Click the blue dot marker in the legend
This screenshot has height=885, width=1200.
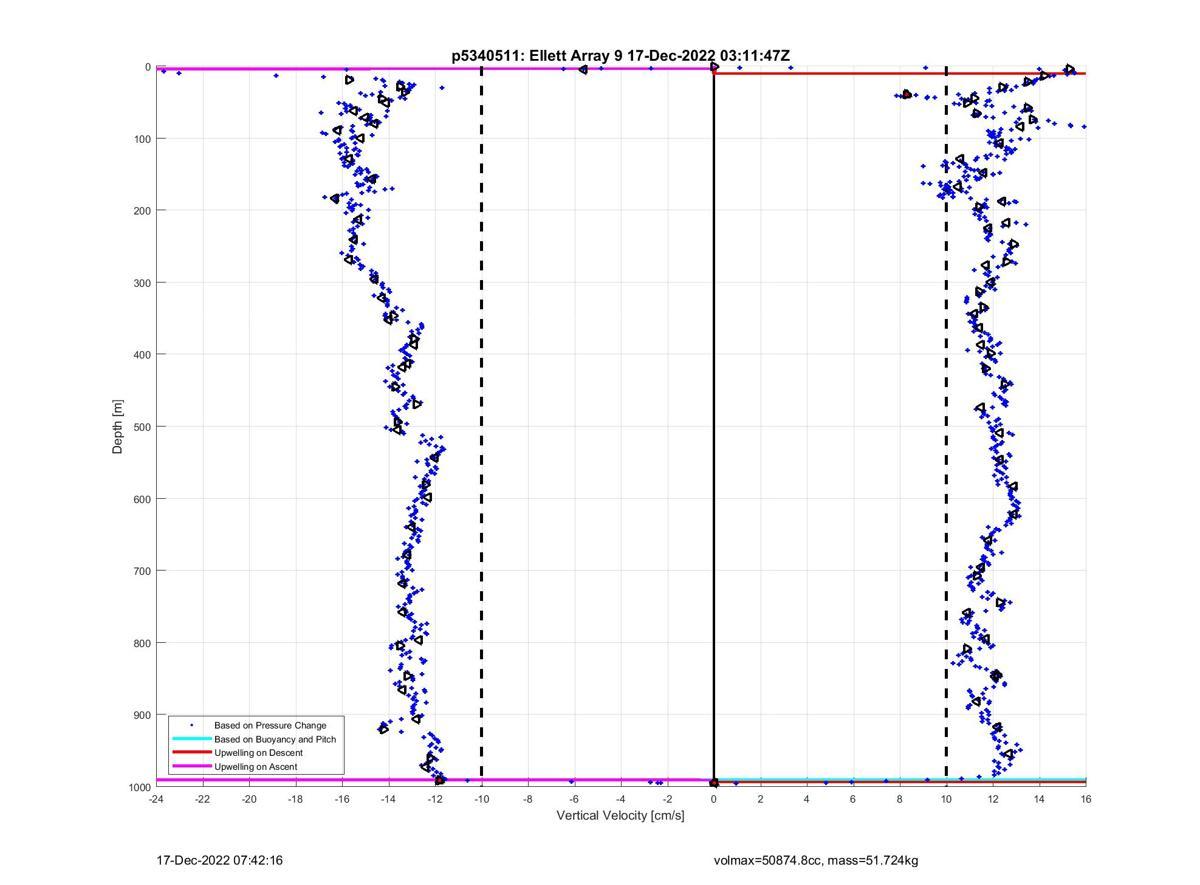191,725
